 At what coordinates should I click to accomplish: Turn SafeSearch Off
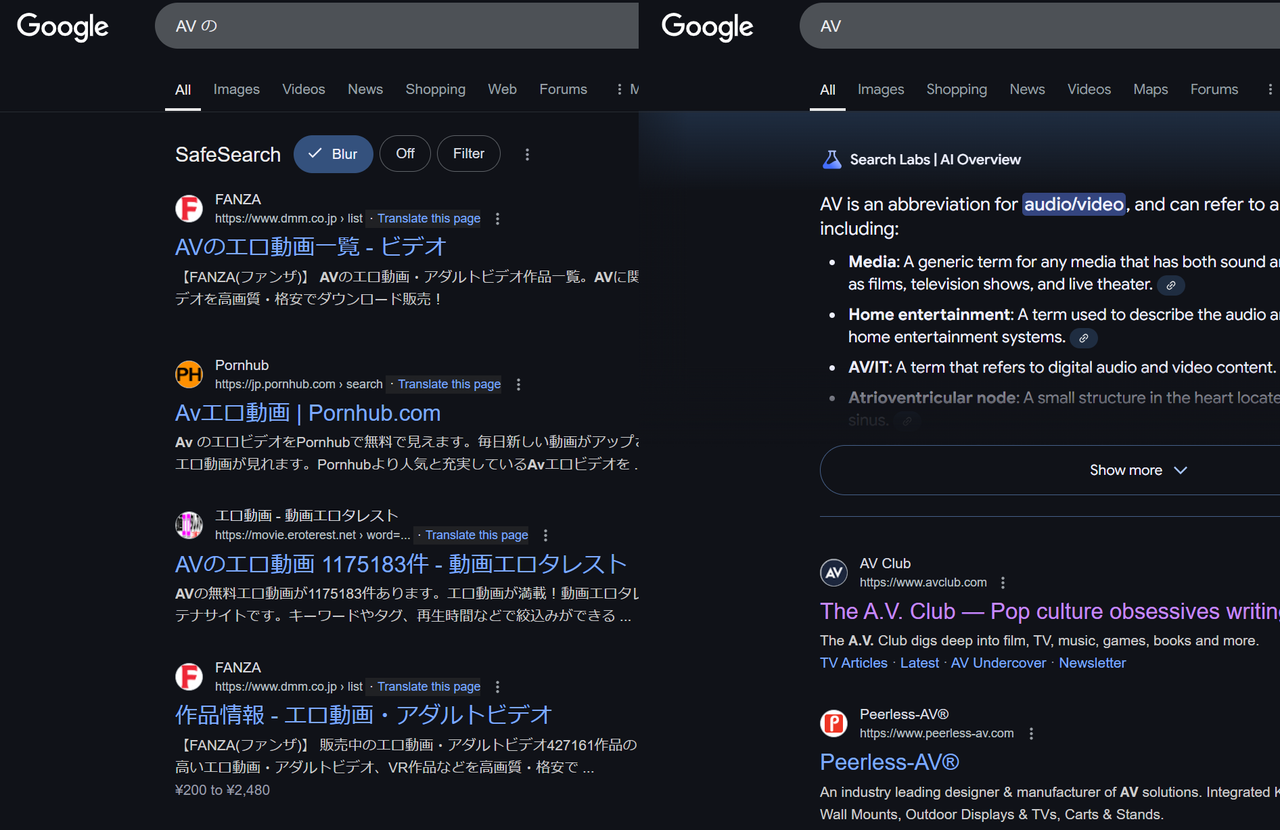click(x=405, y=154)
